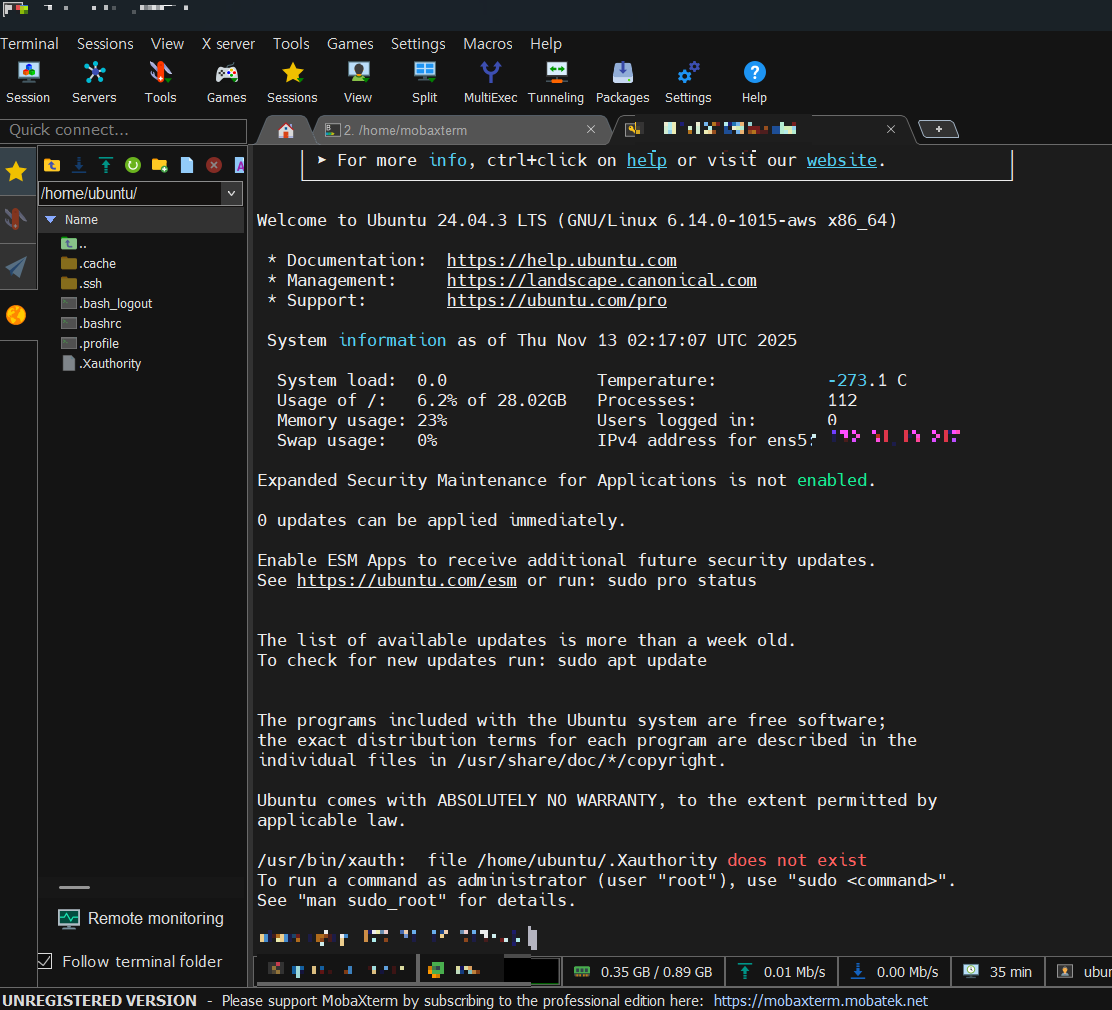Click the help link in banner
This screenshot has width=1112, height=1010.
point(647,160)
